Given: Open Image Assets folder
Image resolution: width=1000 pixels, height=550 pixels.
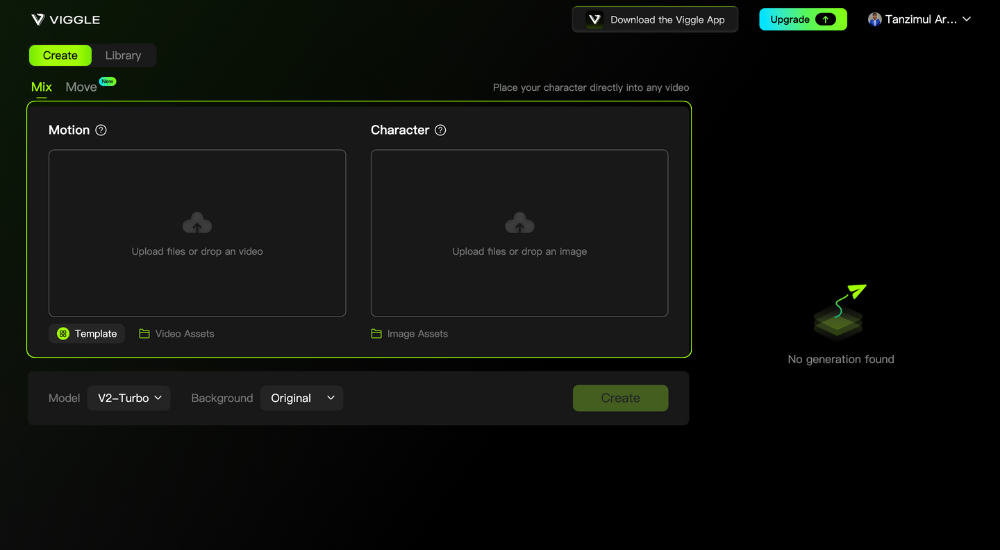Looking at the screenshot, I should click(410, 334).
